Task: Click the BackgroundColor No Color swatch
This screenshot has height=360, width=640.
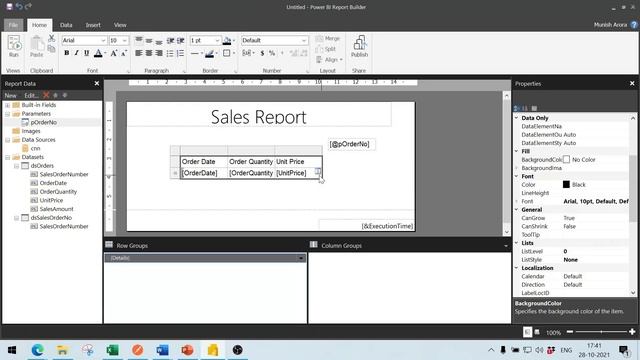Action: [x=566, y=160]
